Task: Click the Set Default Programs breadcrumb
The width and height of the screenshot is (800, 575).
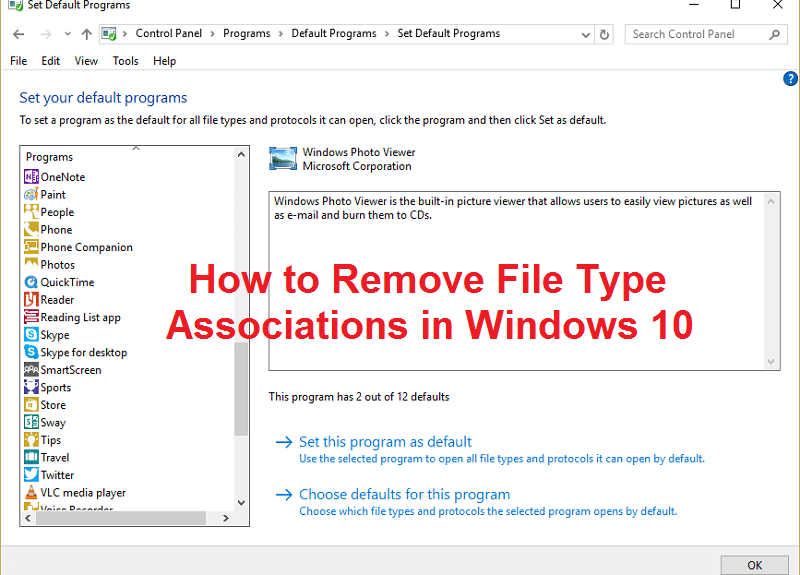Action: 448,34
